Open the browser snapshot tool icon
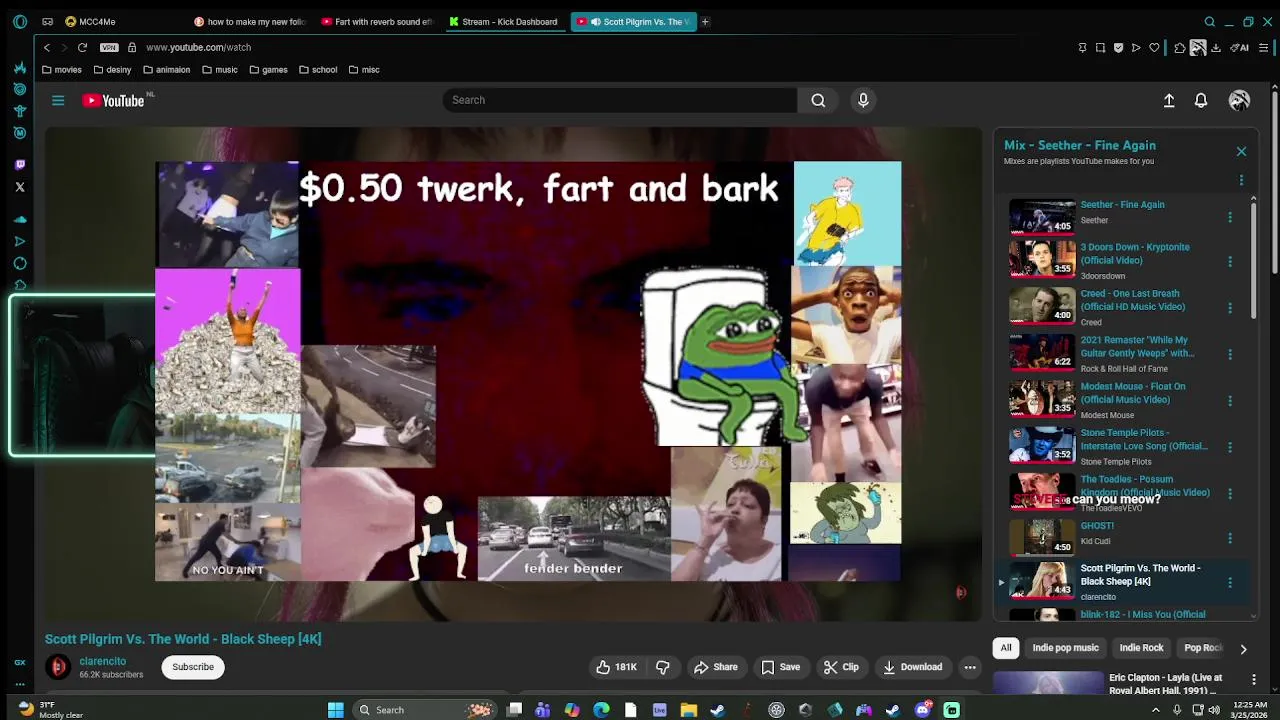 (1100, 47)
